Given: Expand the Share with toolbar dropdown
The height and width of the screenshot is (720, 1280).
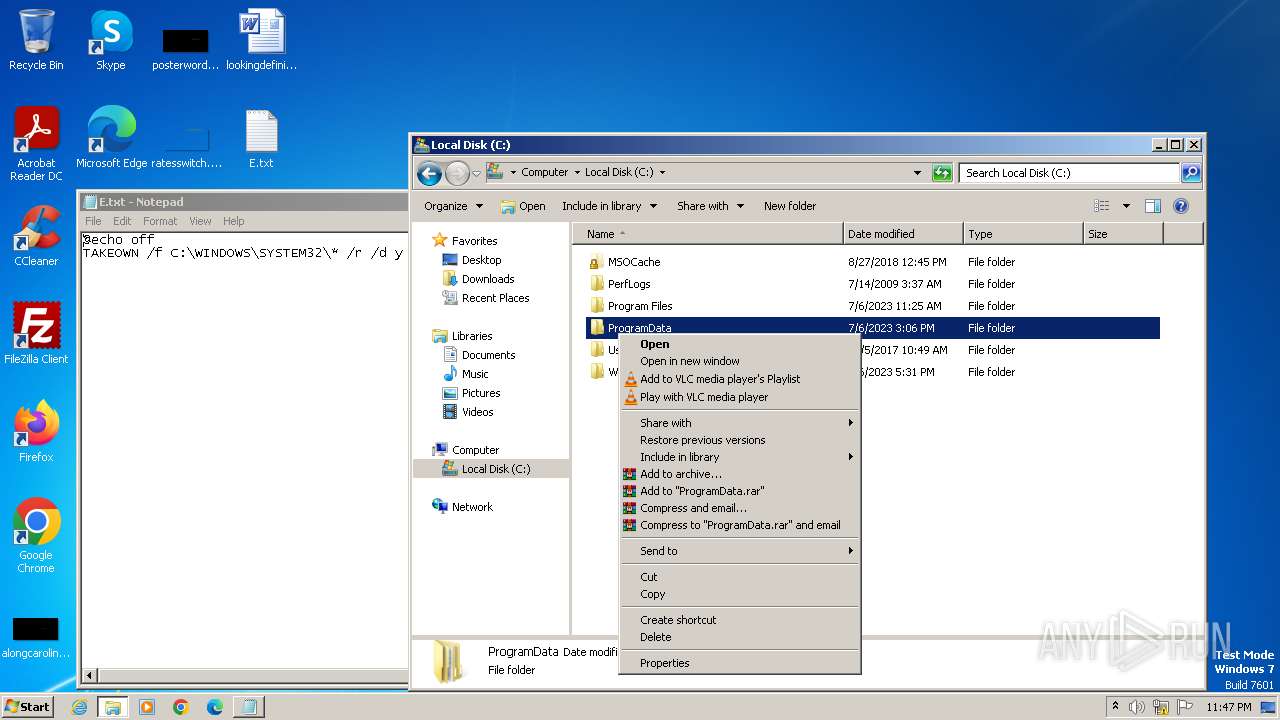Looking at the screenshot, I should (710, 206).
